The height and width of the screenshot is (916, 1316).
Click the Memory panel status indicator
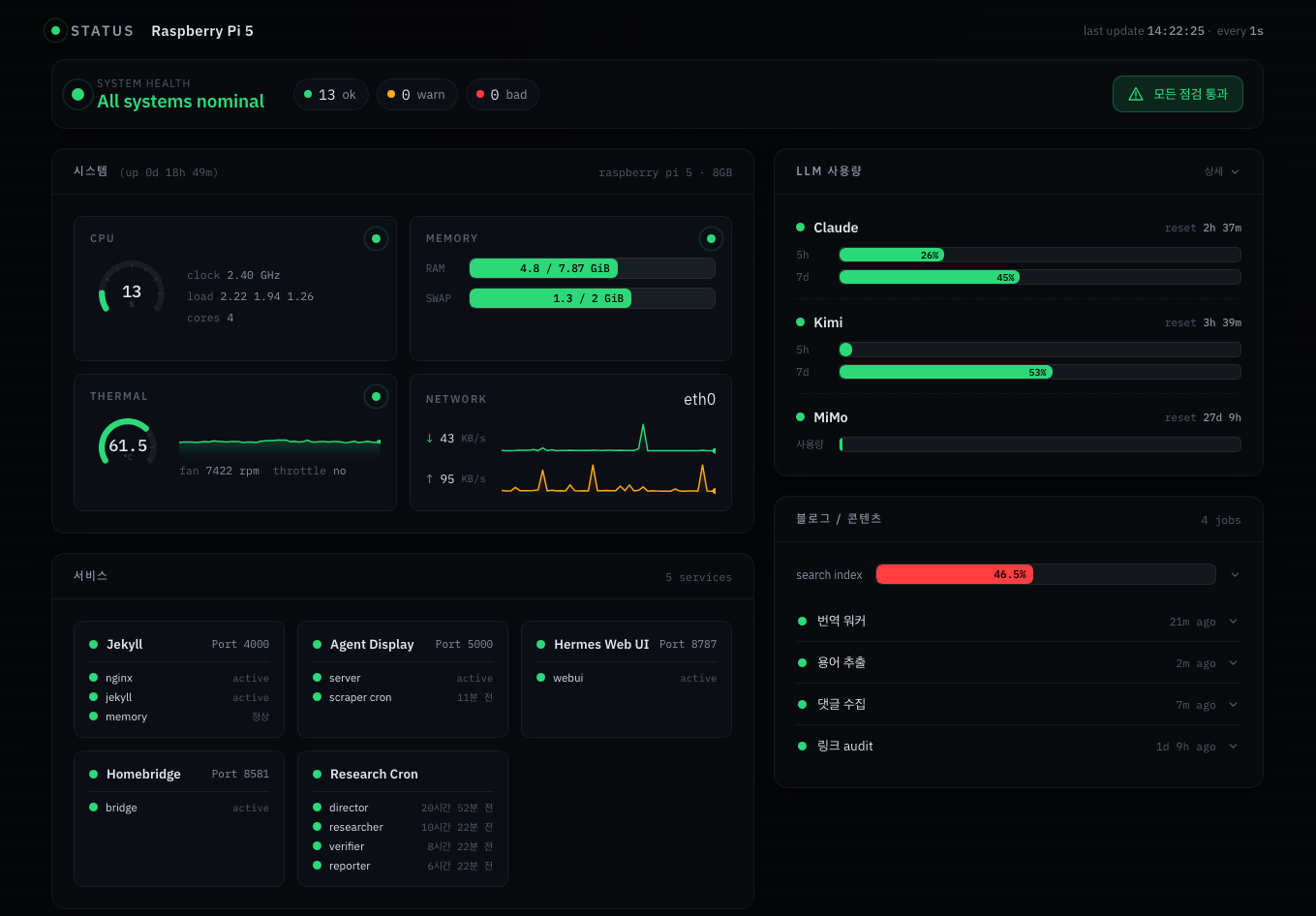point(711,238)
